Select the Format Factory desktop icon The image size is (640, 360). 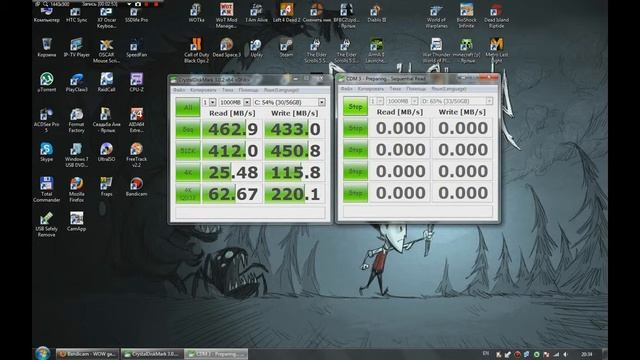(76, 120)
